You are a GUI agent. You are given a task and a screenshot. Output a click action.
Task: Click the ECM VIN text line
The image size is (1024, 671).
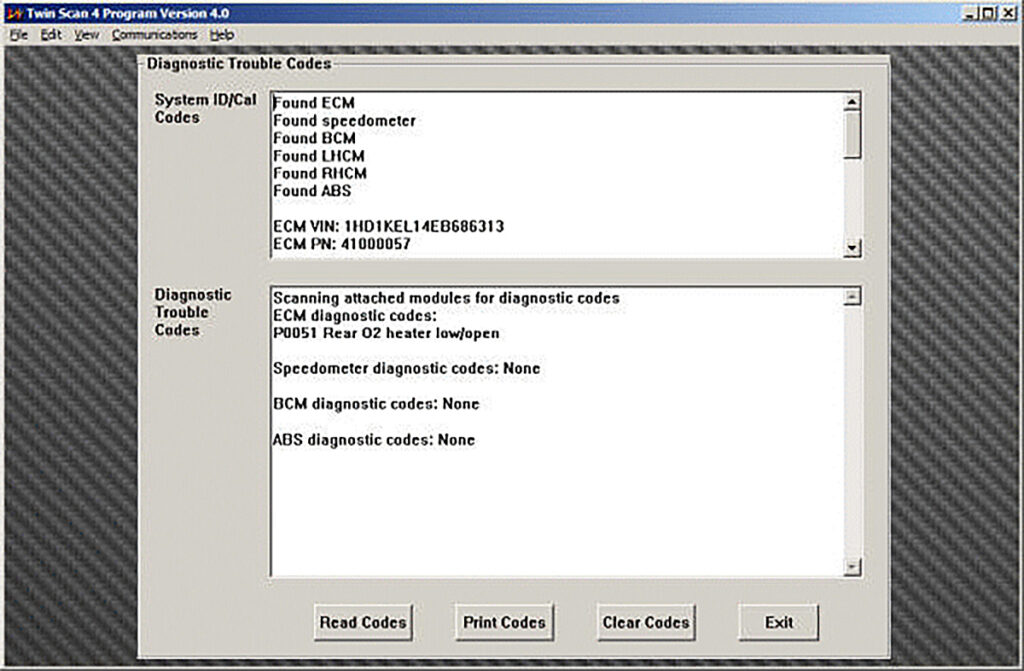[389, 226]
